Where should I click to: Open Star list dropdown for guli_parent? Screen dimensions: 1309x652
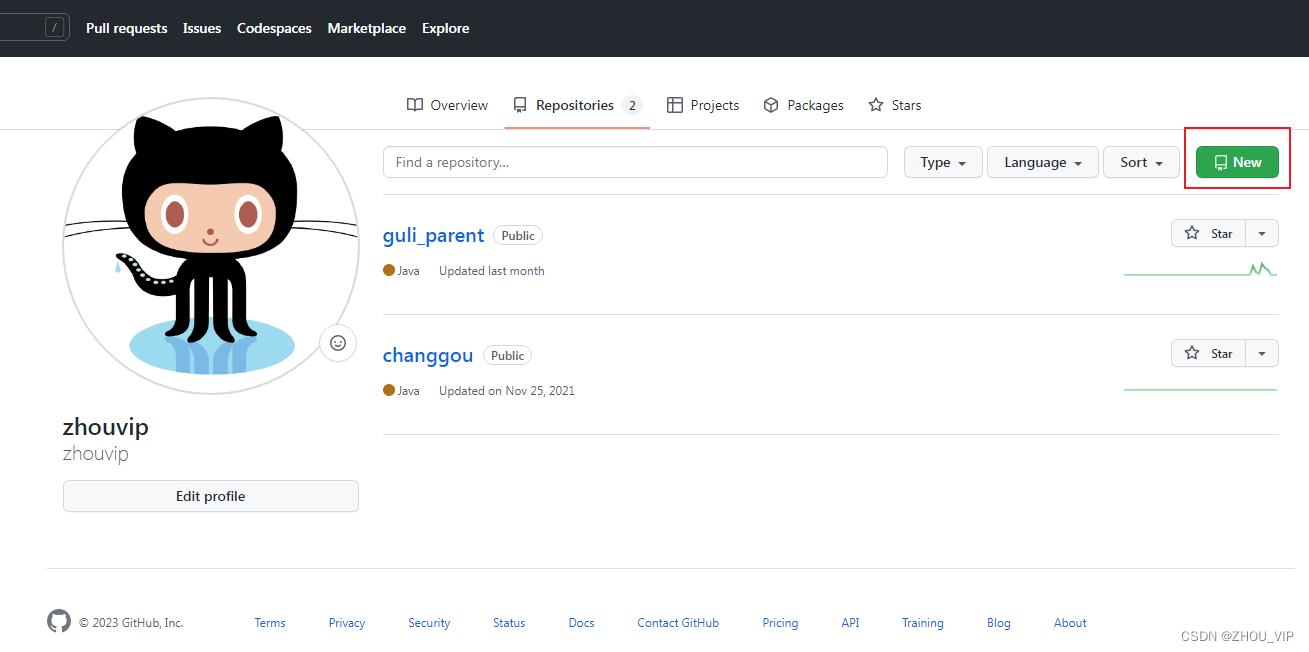tap(1262, 233)
